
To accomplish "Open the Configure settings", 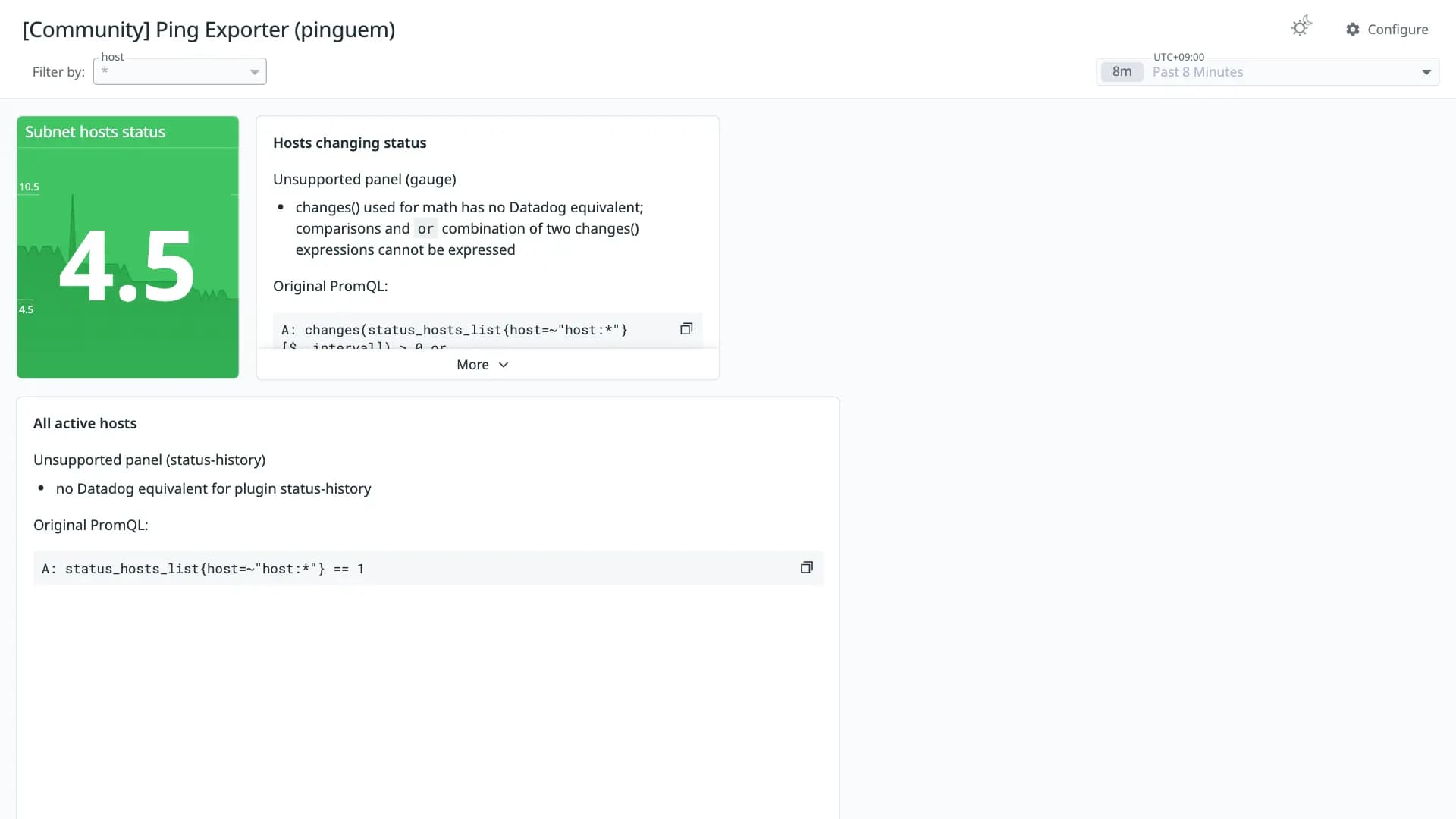I will [1387, 30].
